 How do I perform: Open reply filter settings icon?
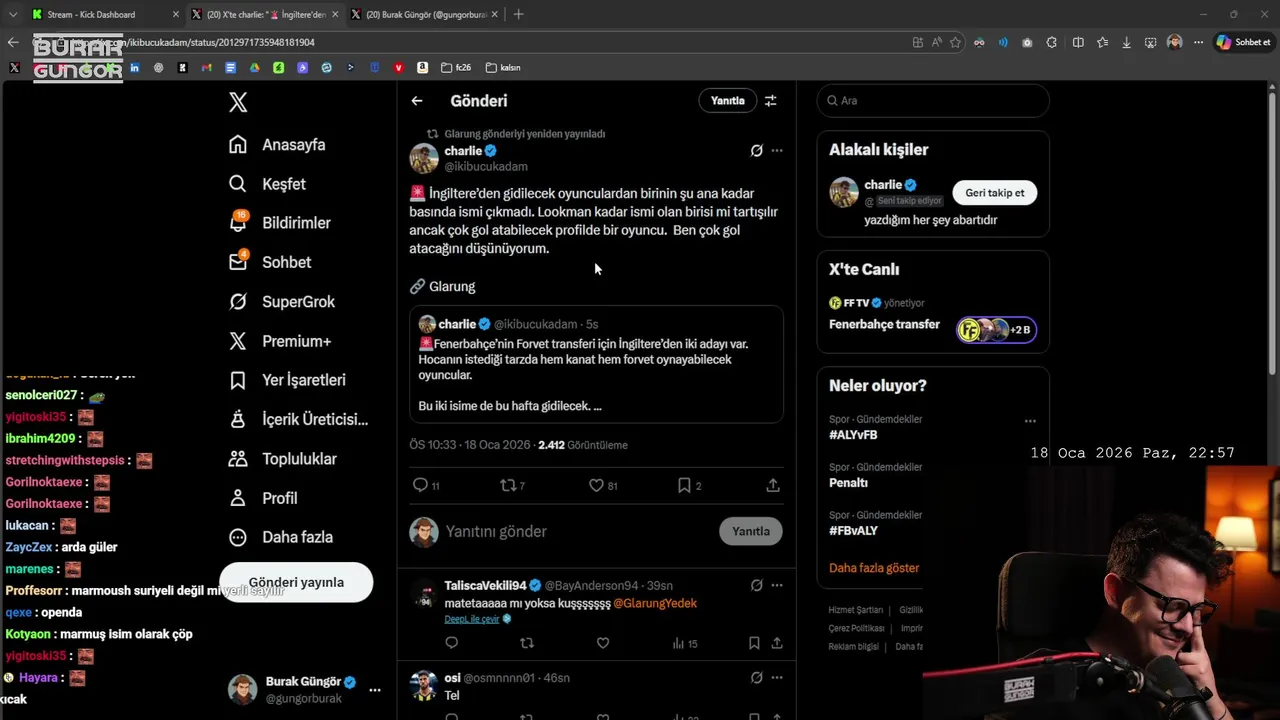(771, 101)
